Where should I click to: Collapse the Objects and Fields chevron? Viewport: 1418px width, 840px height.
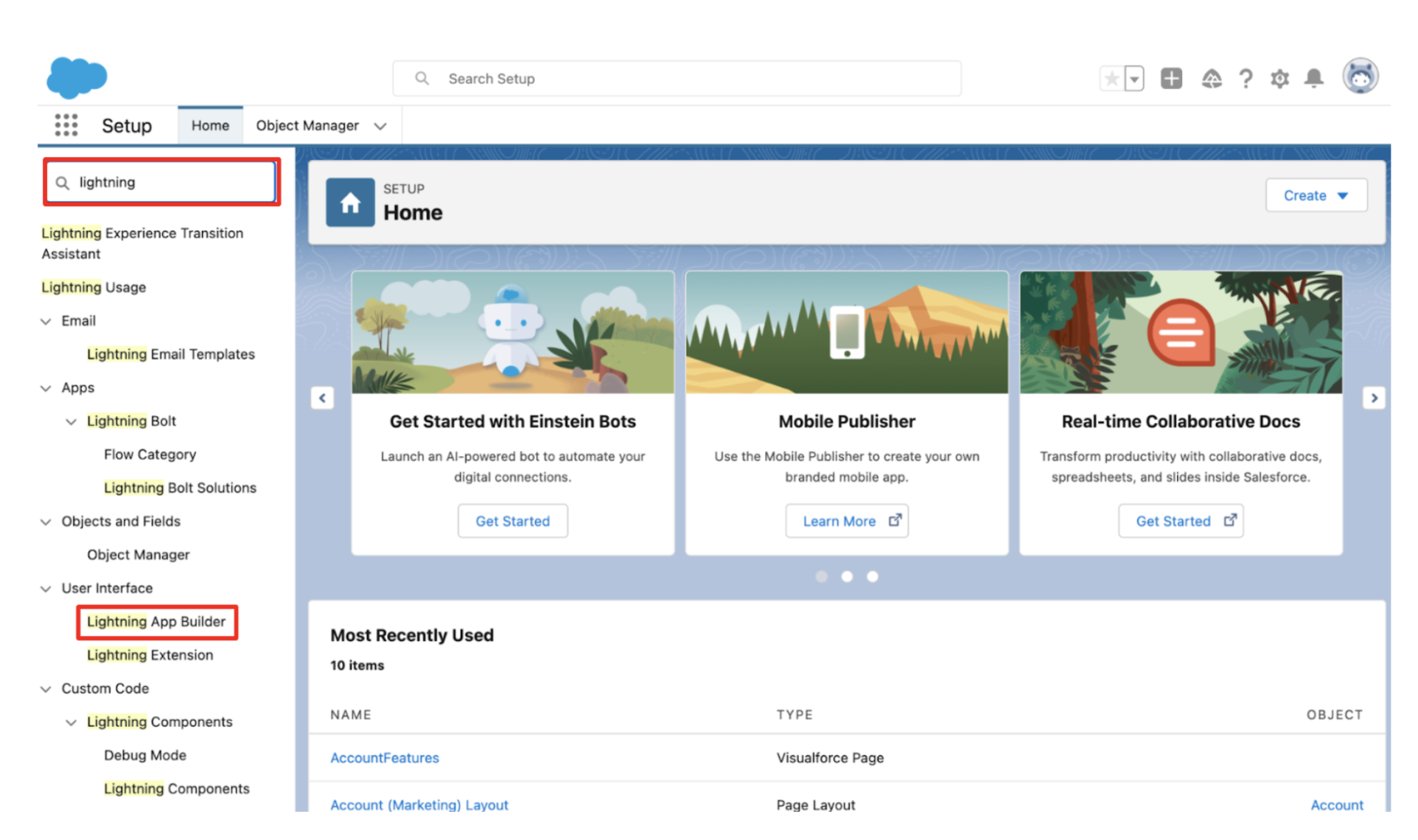coord(46,522)
